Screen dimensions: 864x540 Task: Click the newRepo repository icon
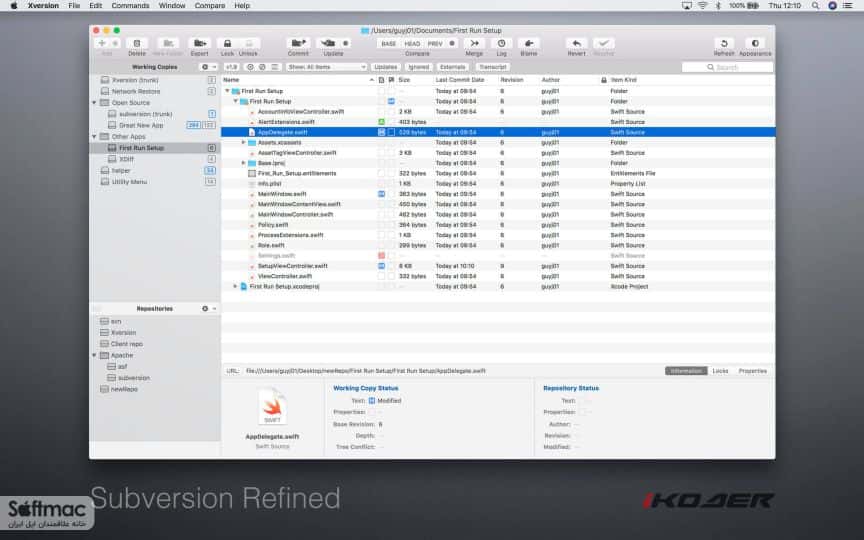point(104,389)
